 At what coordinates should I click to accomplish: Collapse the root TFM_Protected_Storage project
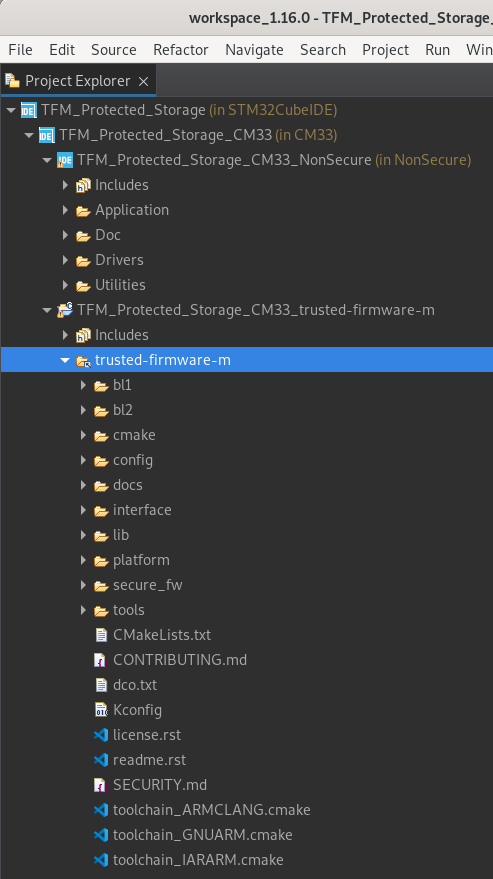tap(11, 110)
